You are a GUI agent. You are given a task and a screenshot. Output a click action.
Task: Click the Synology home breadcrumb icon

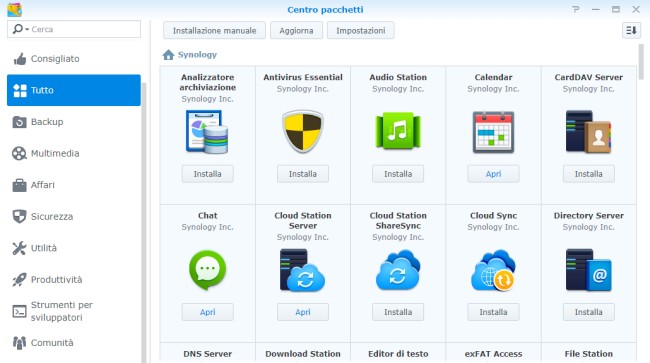168,55
